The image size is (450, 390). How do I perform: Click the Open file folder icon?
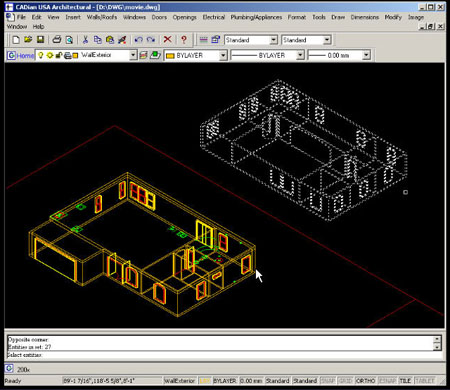(x=28, y=40)
